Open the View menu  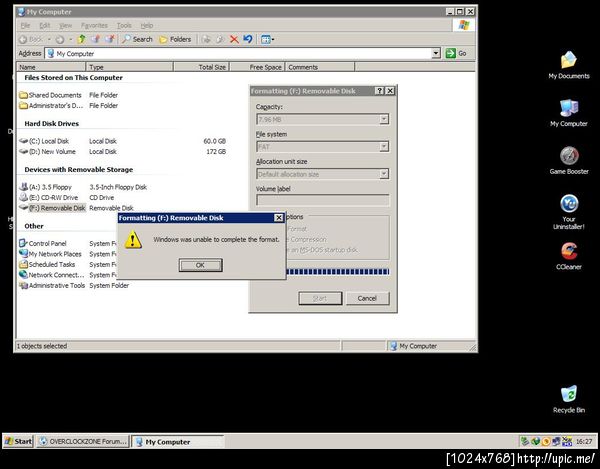pyautogui.click(x=65, y=25)
